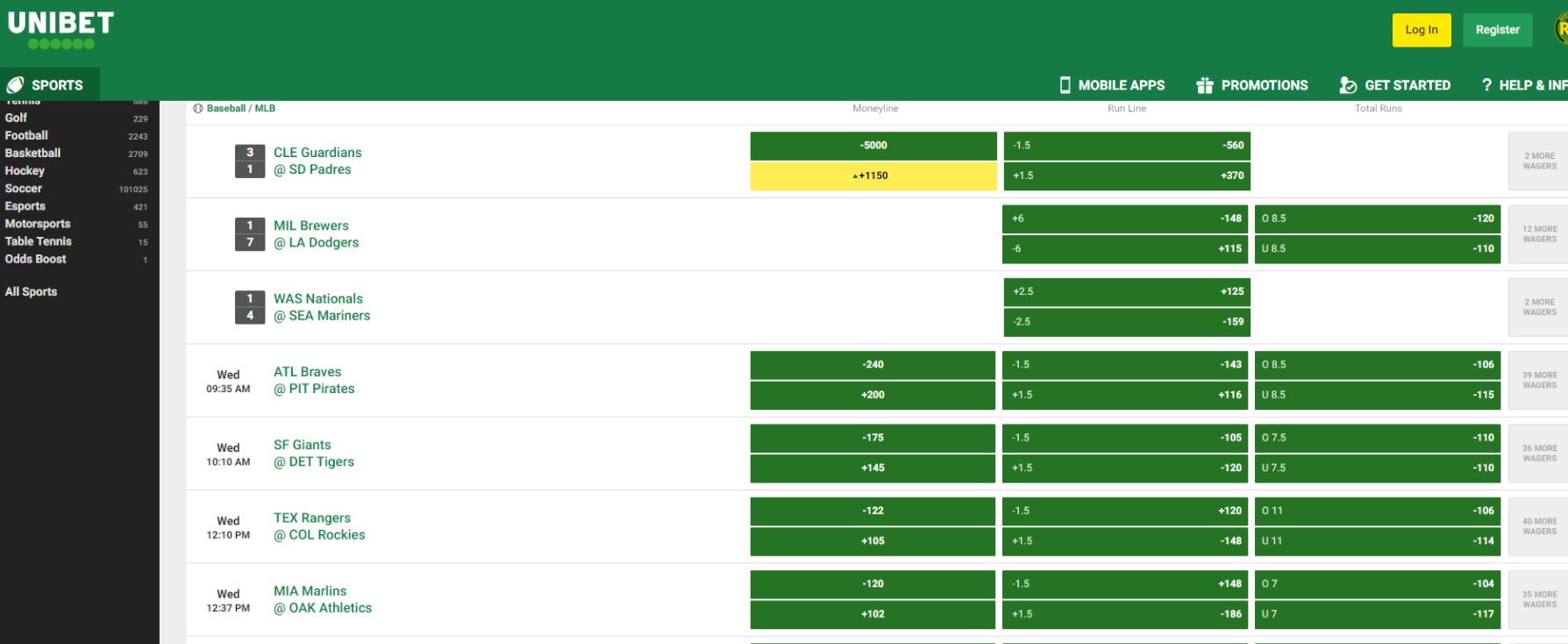This screenshot has width=1568, height=644.
Task: Open MIL Brewers @ LA Dodgers game
Action: tap(317, 234)
